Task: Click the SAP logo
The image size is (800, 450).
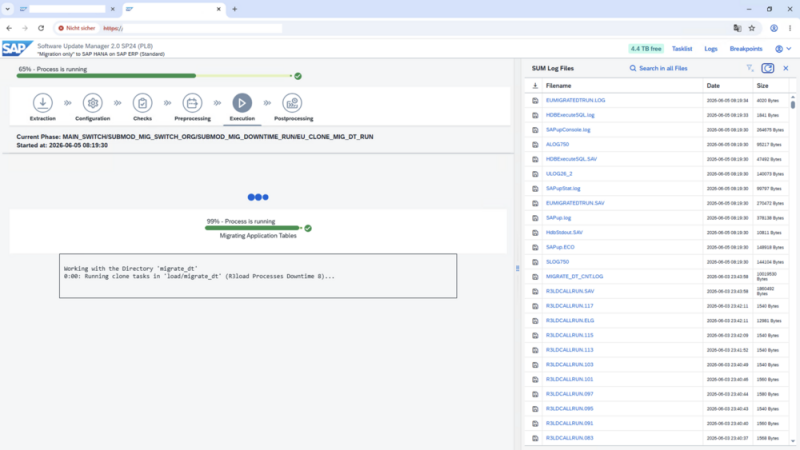Action: coord(17,49)
